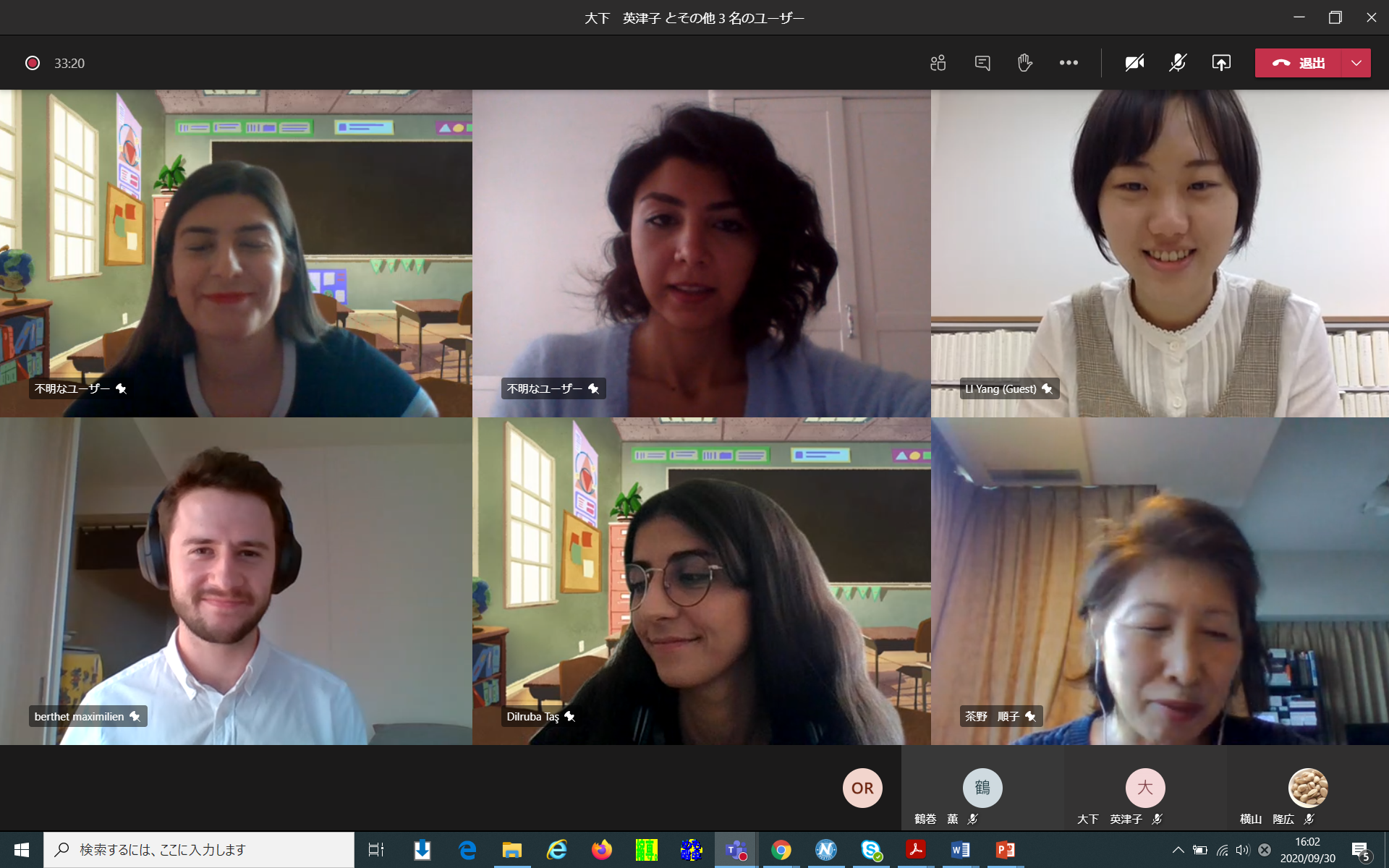
Task: Unmute the microphone
Action: 1178,63
